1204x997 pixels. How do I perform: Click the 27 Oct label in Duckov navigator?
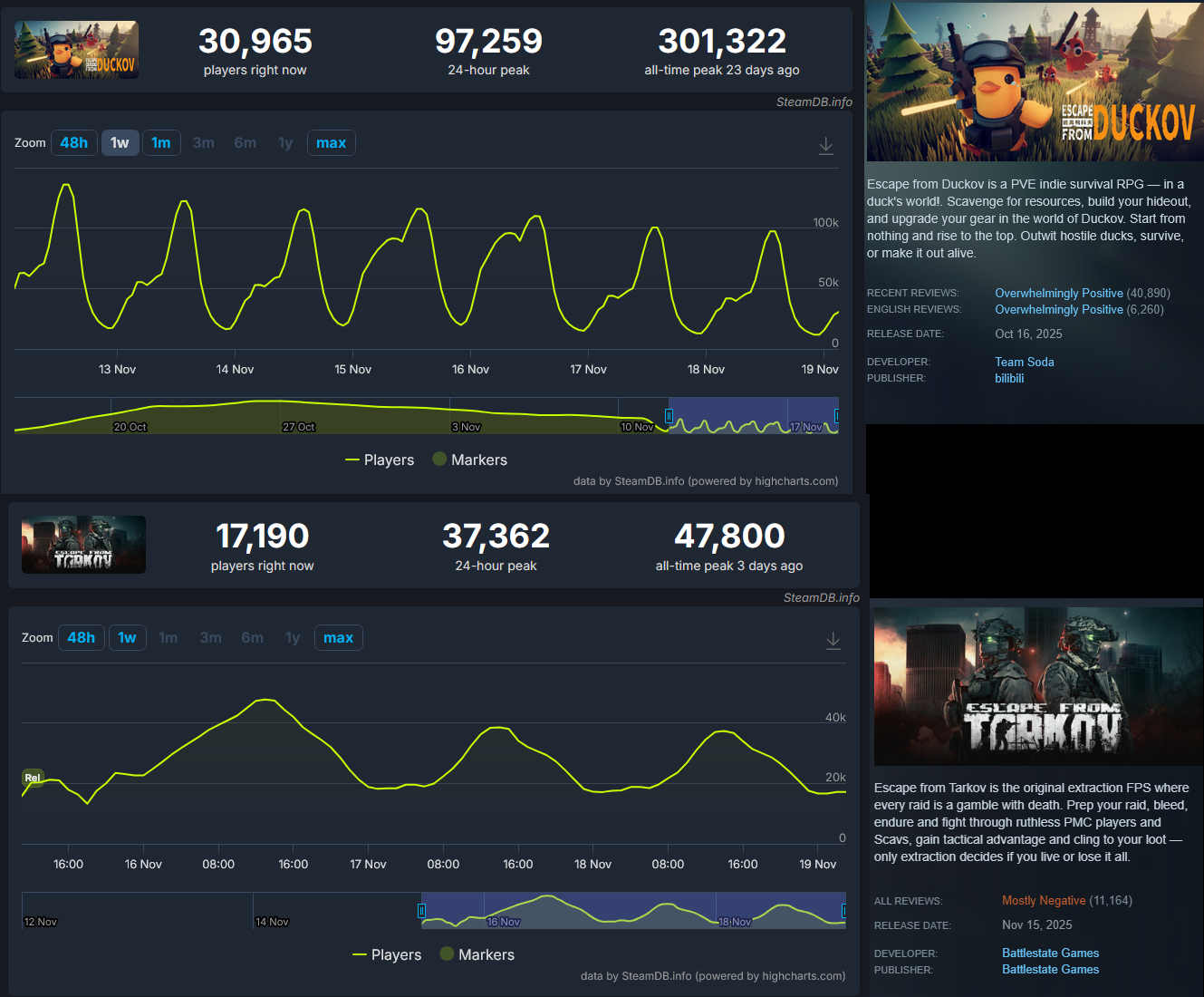tap(299, 427)
